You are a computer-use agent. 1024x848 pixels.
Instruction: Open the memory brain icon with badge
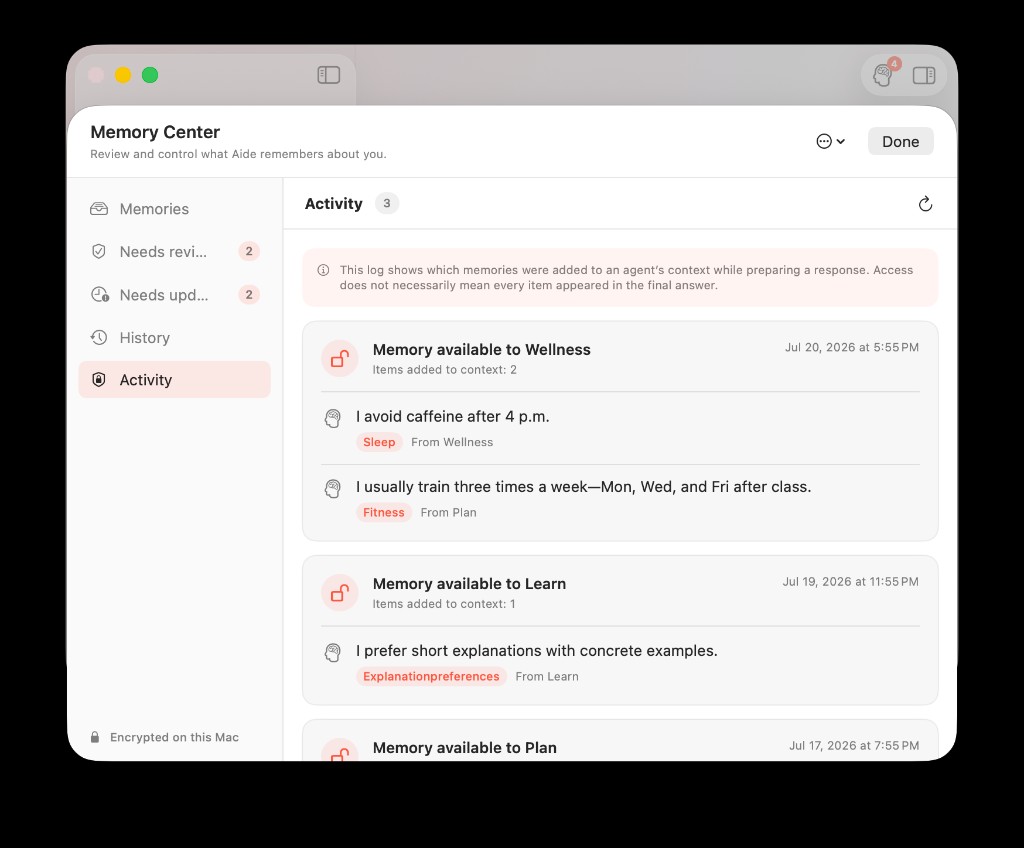[884, 74]
